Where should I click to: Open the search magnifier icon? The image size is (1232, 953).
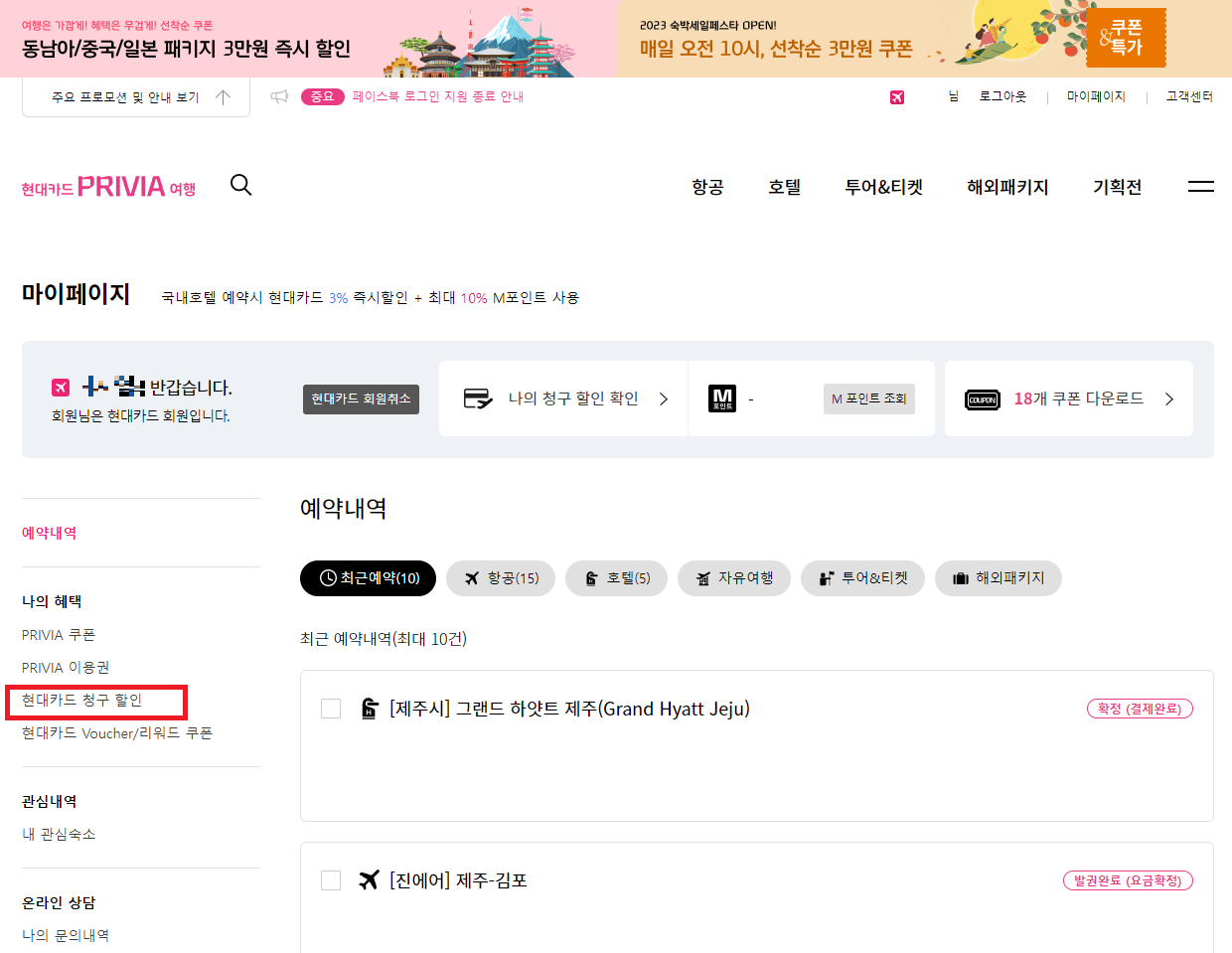pos(240,185)
